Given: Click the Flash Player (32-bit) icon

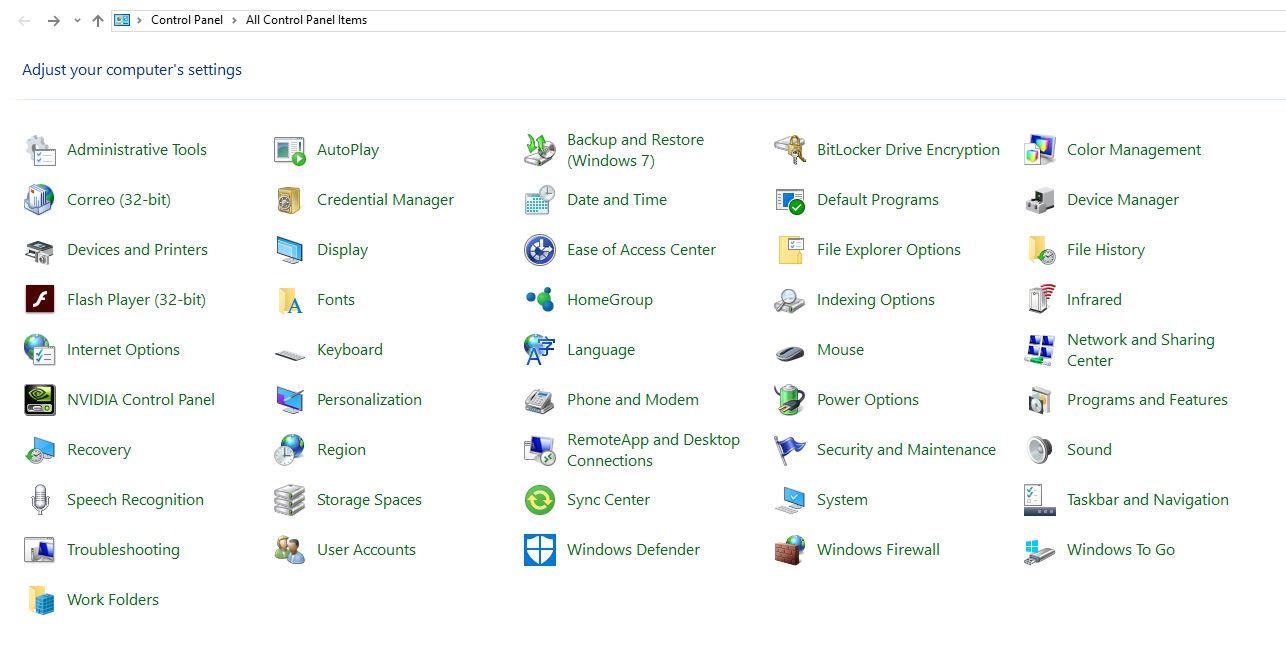Looking at the screenshot, I should [x=40, y=300].
